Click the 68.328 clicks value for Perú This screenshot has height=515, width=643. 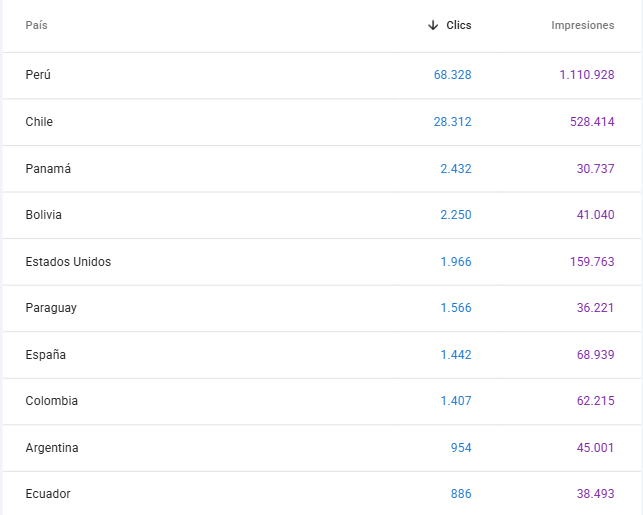pyautogui.click(x=452, y=75)
